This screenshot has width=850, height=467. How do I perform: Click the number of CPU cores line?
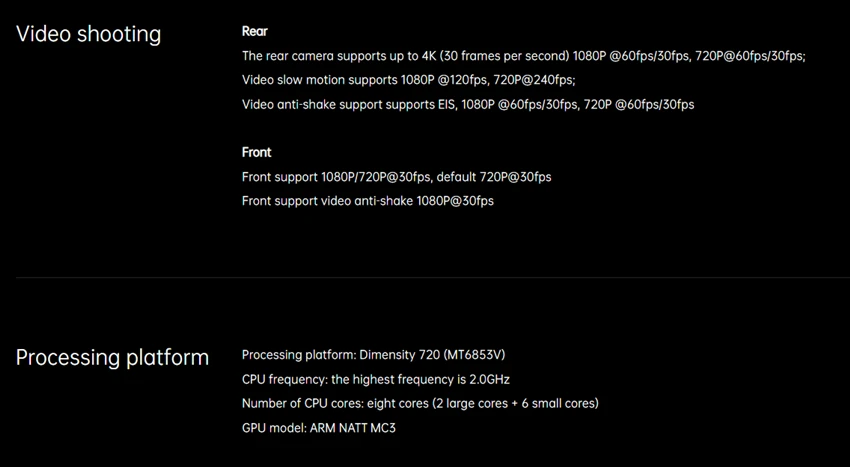(x=420, y=403)
